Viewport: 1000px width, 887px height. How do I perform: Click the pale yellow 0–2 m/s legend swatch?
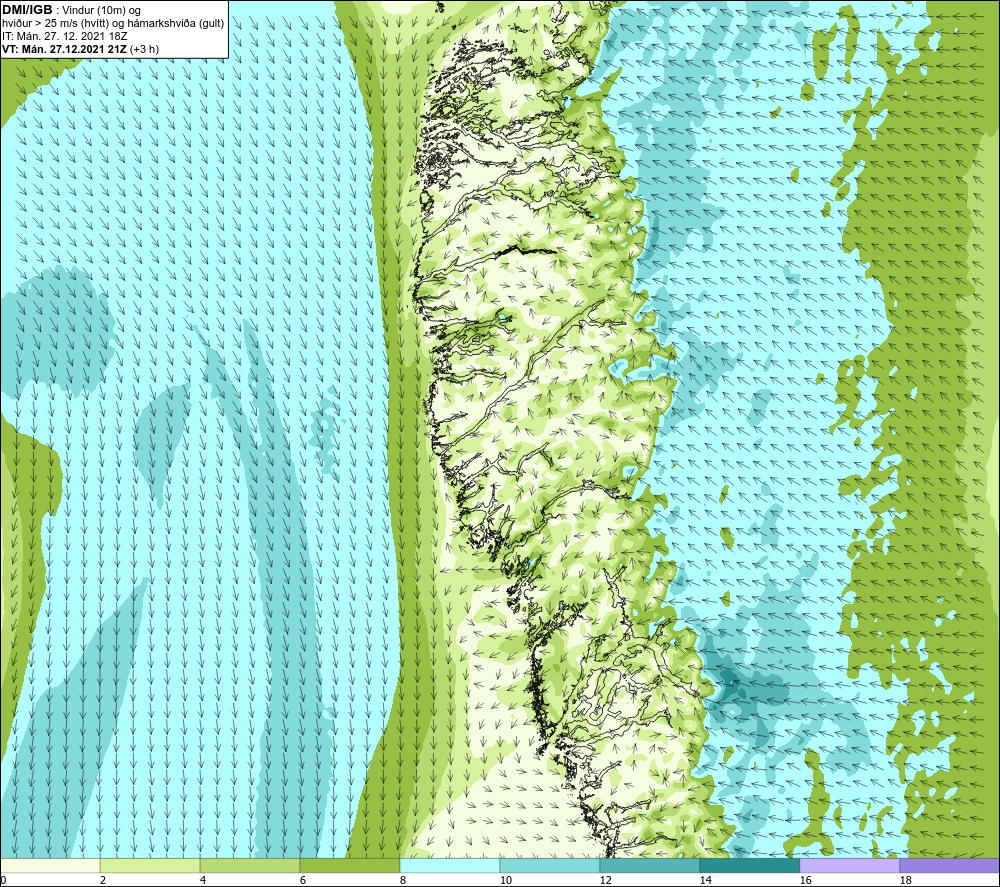coord(50,866)
